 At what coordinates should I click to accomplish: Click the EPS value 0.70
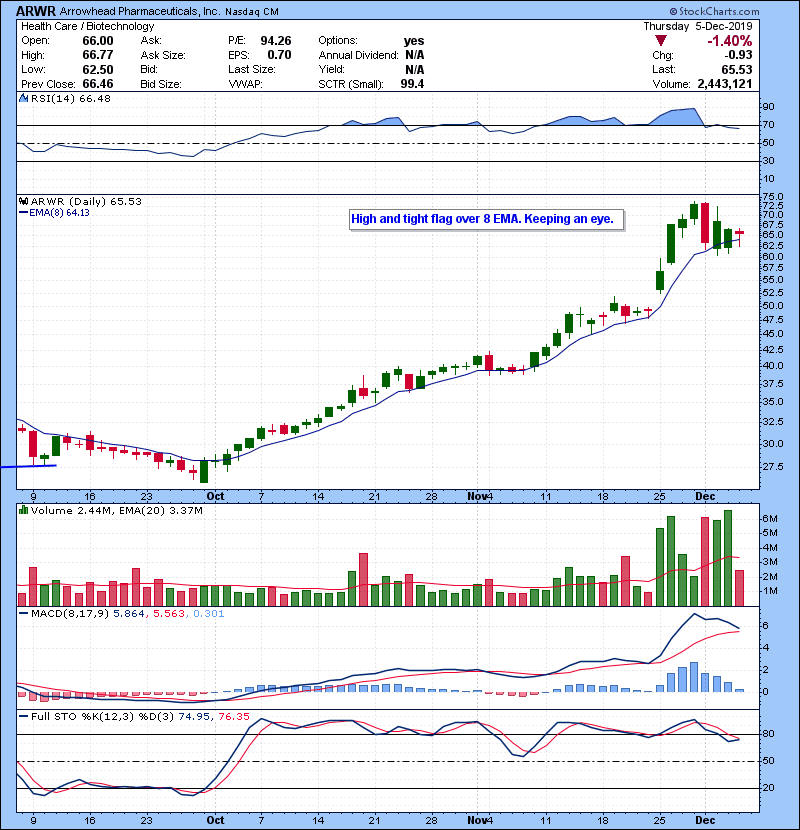tap(279, 55)
